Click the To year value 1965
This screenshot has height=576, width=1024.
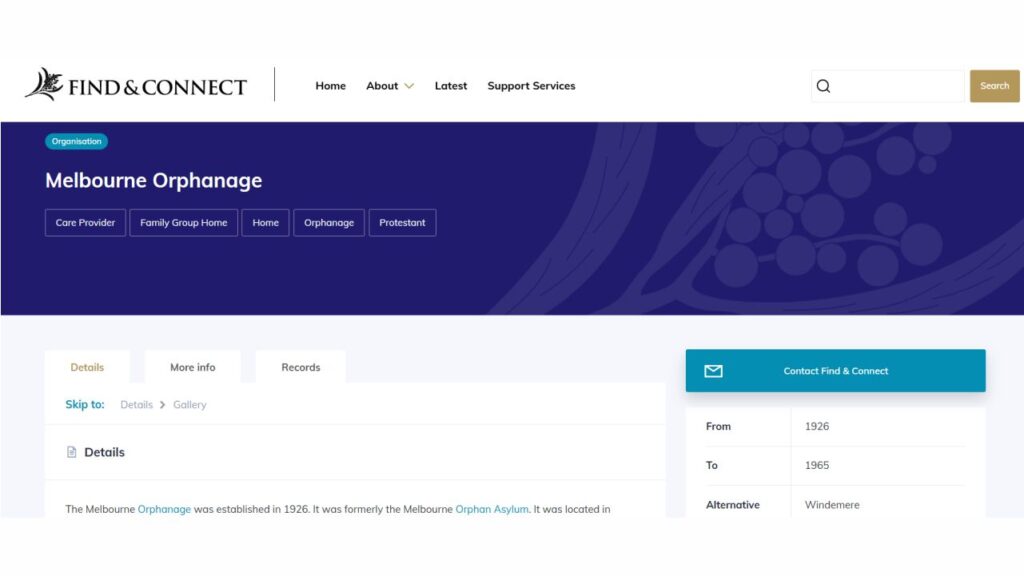816,466
